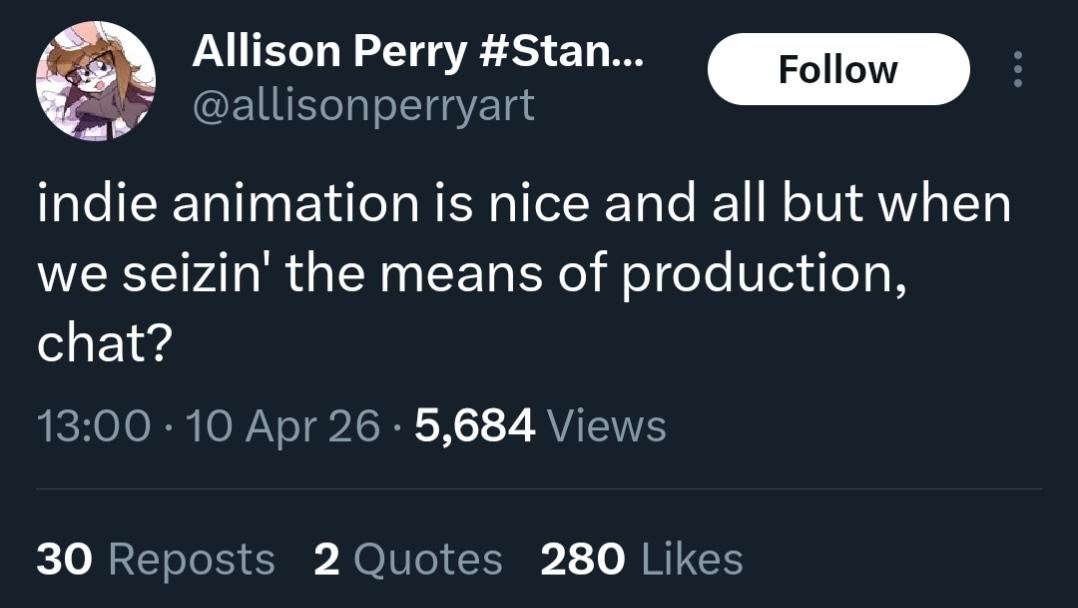Open the Likes list
The height and width of the screenshot is (608, 1078).
click(x=693, y=559)
